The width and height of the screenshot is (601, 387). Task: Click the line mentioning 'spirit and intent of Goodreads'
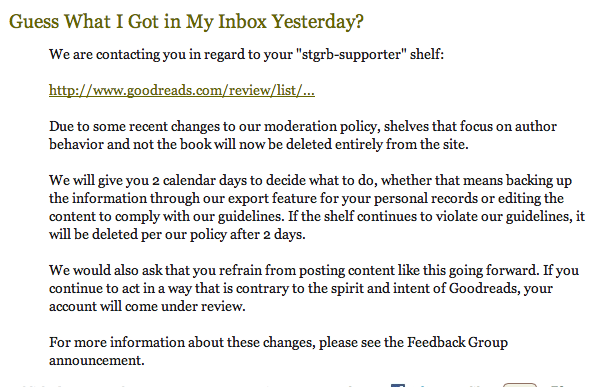pyautogui.click(x=301, y=288)
